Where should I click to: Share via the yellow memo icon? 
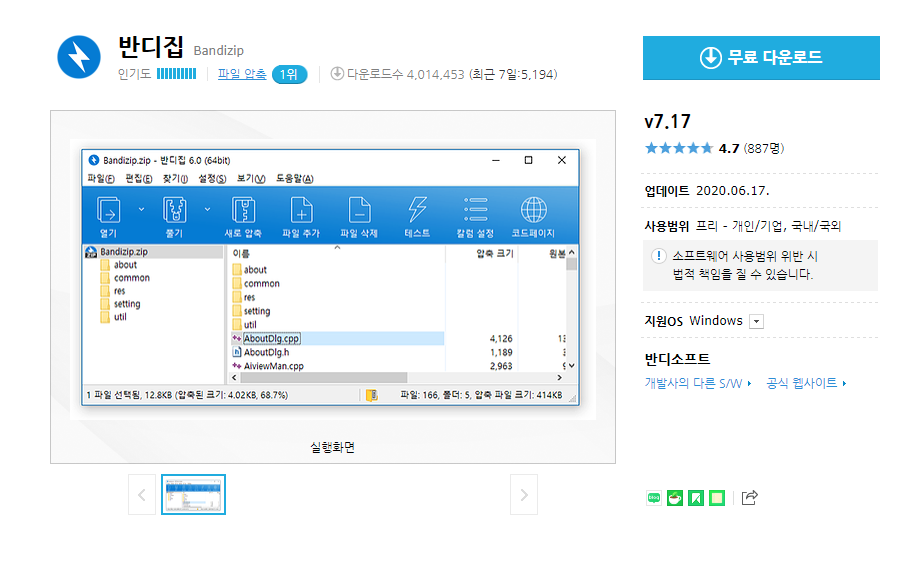pyautogui.click(x=717, y=498)
